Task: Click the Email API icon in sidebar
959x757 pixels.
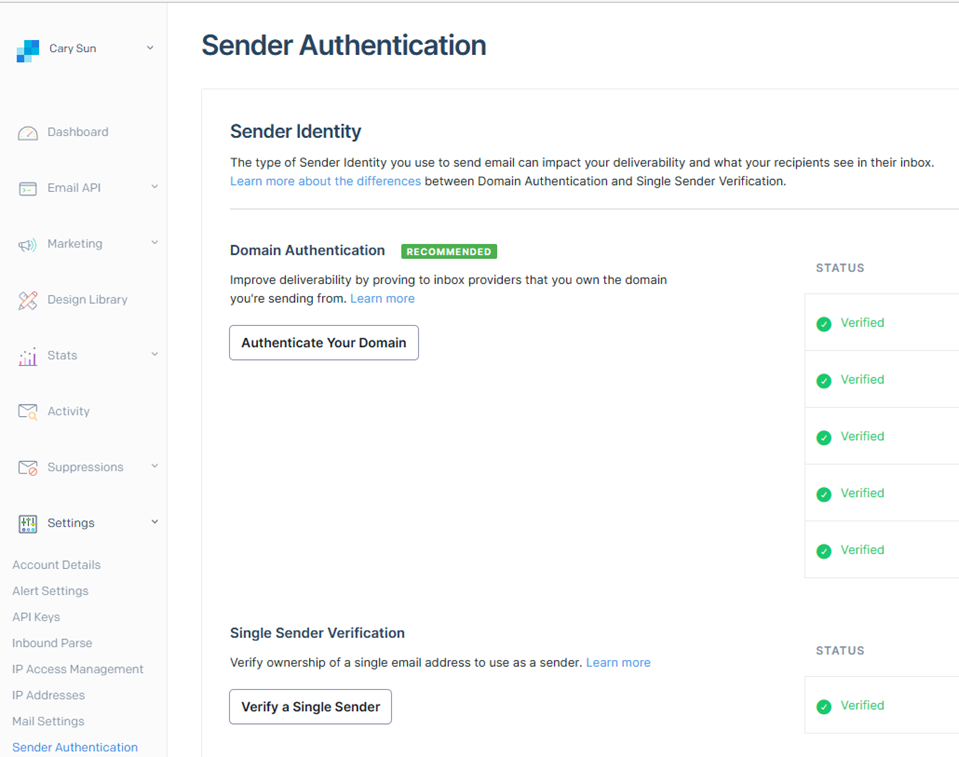Action: [28, 189]
